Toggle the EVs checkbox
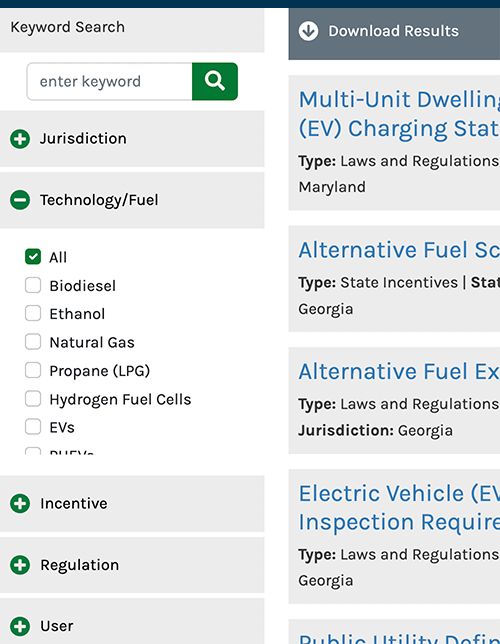This screenshot has height=644, width=500. click(x=33, y=427)
